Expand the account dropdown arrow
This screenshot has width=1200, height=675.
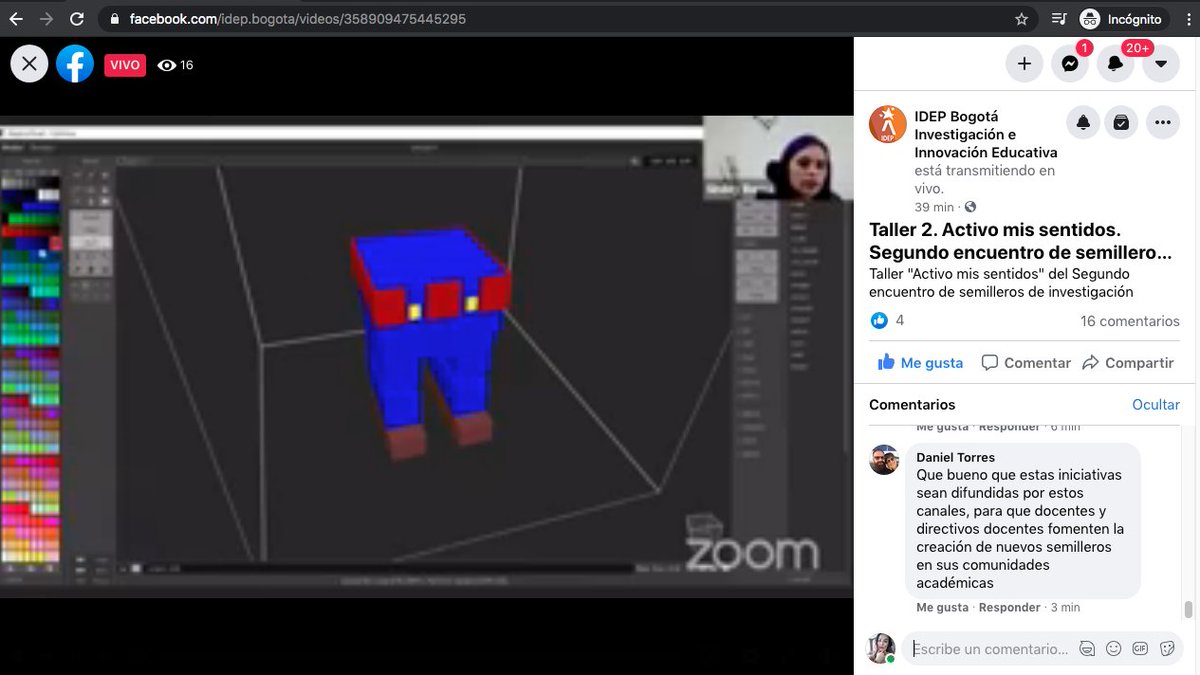pos(1161,64)
